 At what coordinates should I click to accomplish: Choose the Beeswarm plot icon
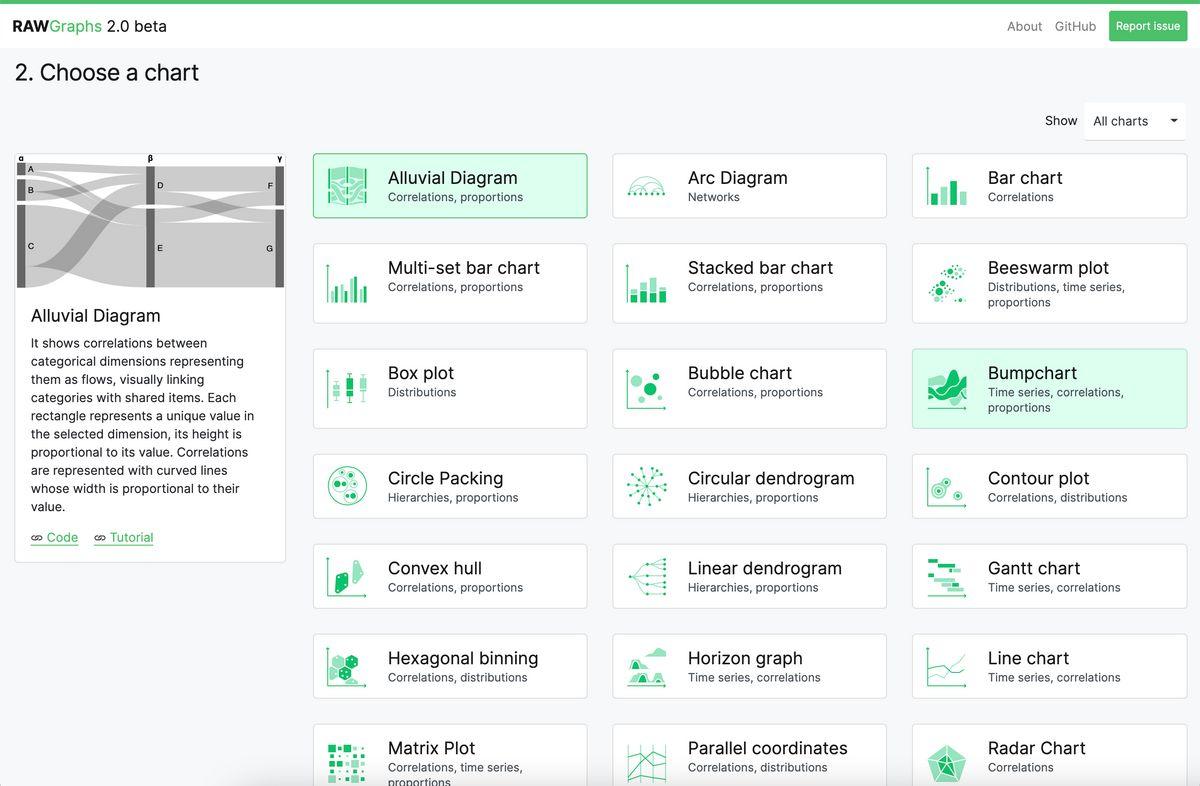click(947, 283)
